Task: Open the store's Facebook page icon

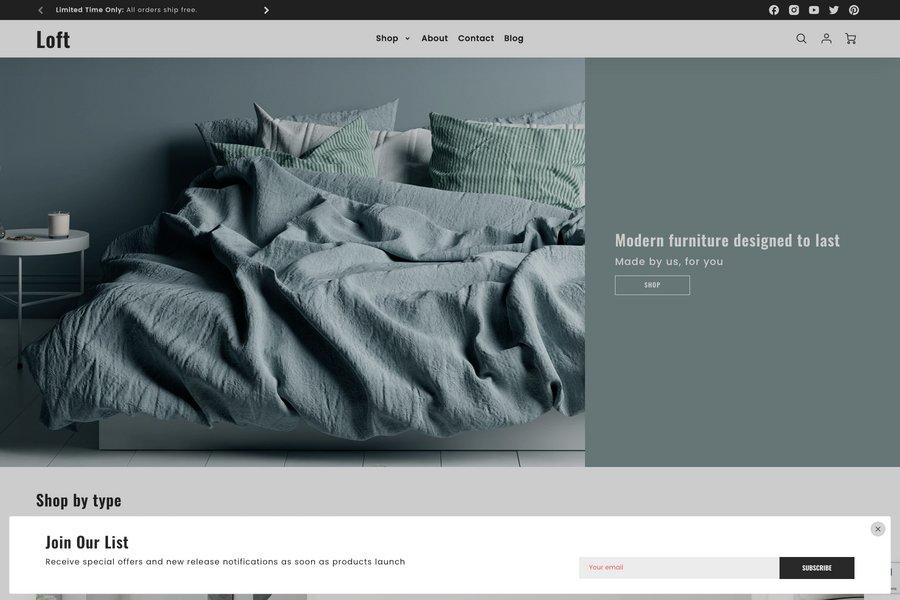Action: [x=773, y=9]
